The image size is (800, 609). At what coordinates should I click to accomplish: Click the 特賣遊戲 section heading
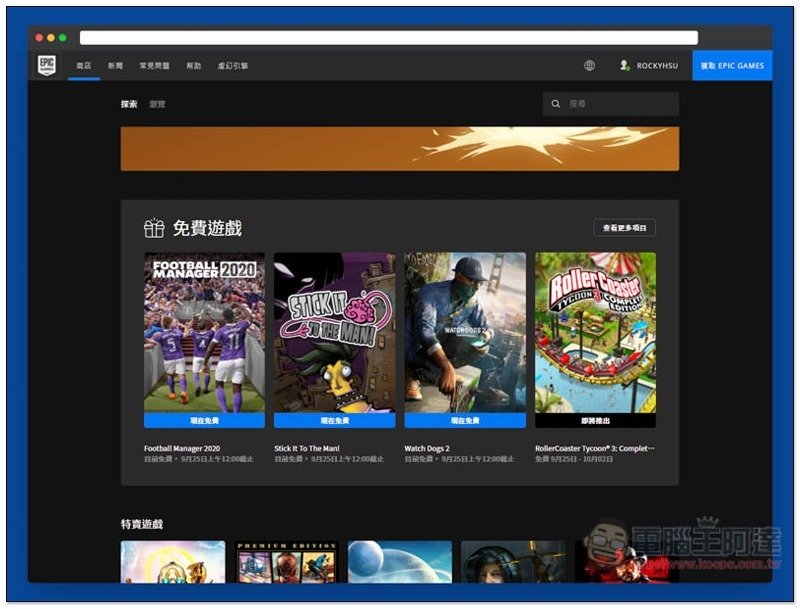coord(142,524)
